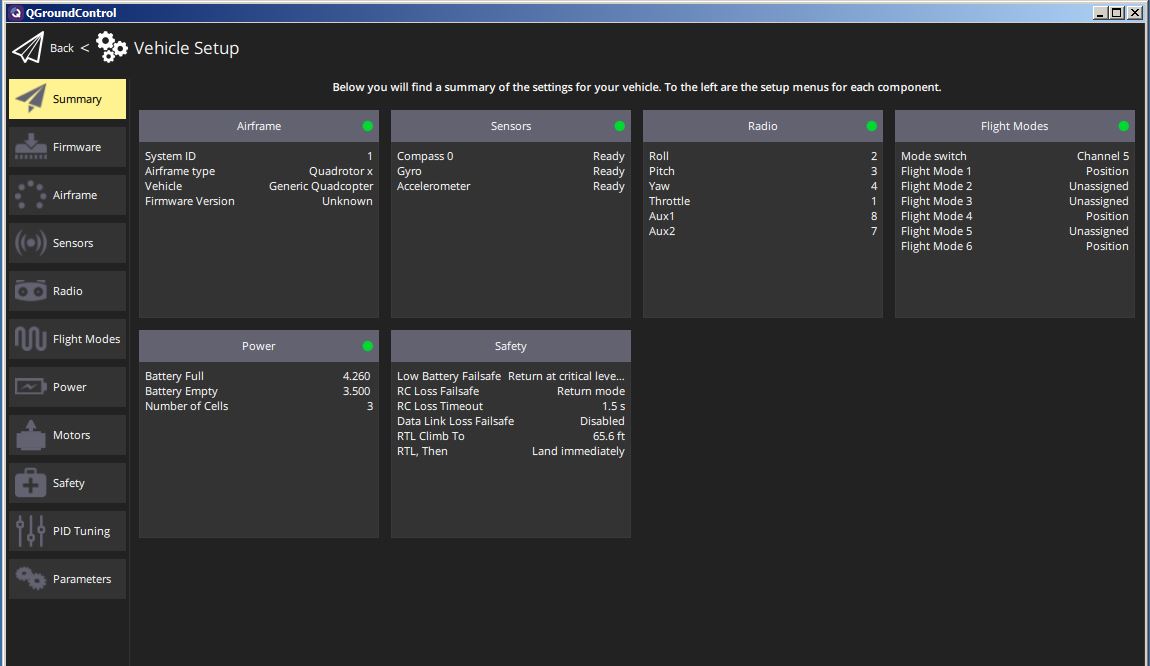Click 'Number of Cells' row label

click(x=186, y=406)
